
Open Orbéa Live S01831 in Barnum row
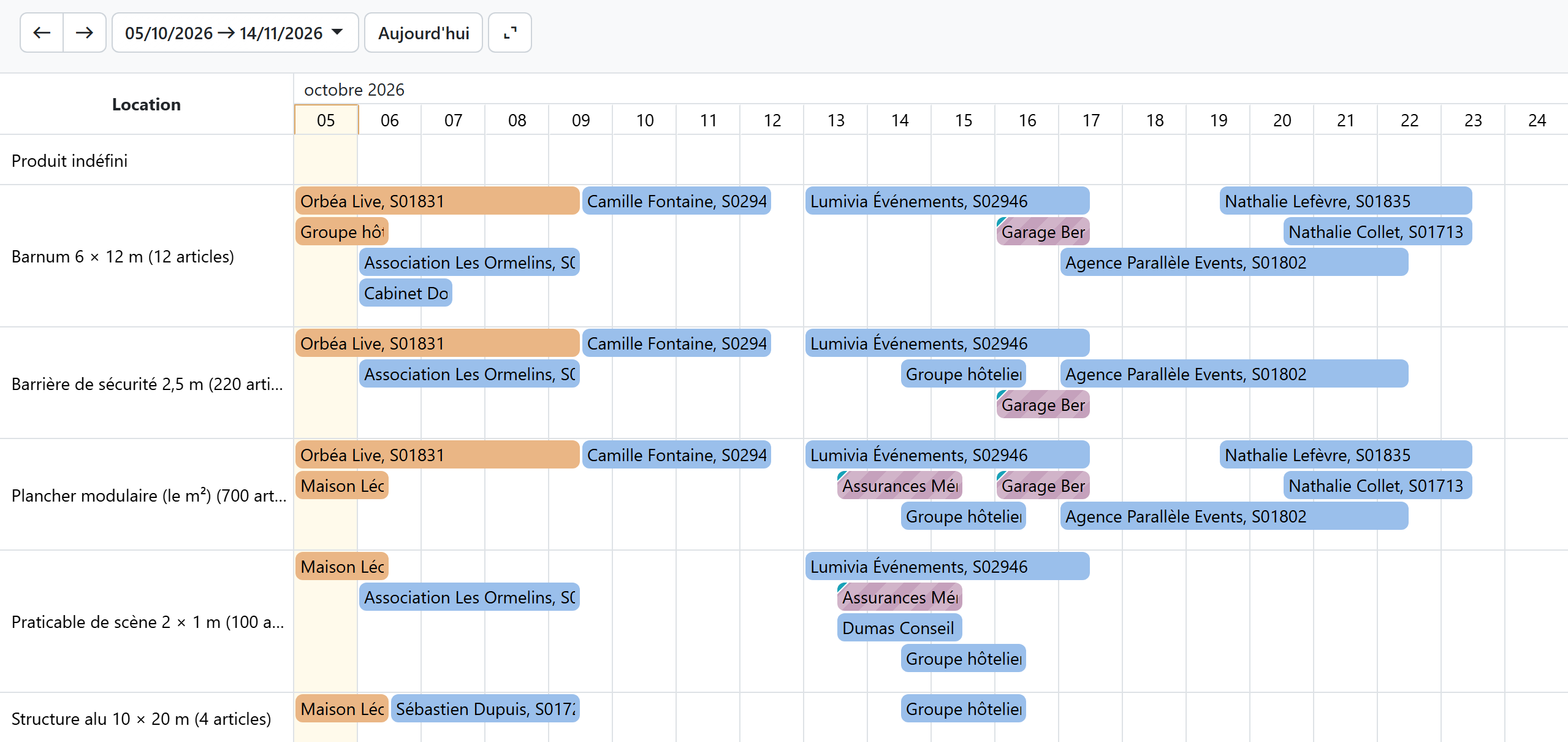click(x=437, y=201)
